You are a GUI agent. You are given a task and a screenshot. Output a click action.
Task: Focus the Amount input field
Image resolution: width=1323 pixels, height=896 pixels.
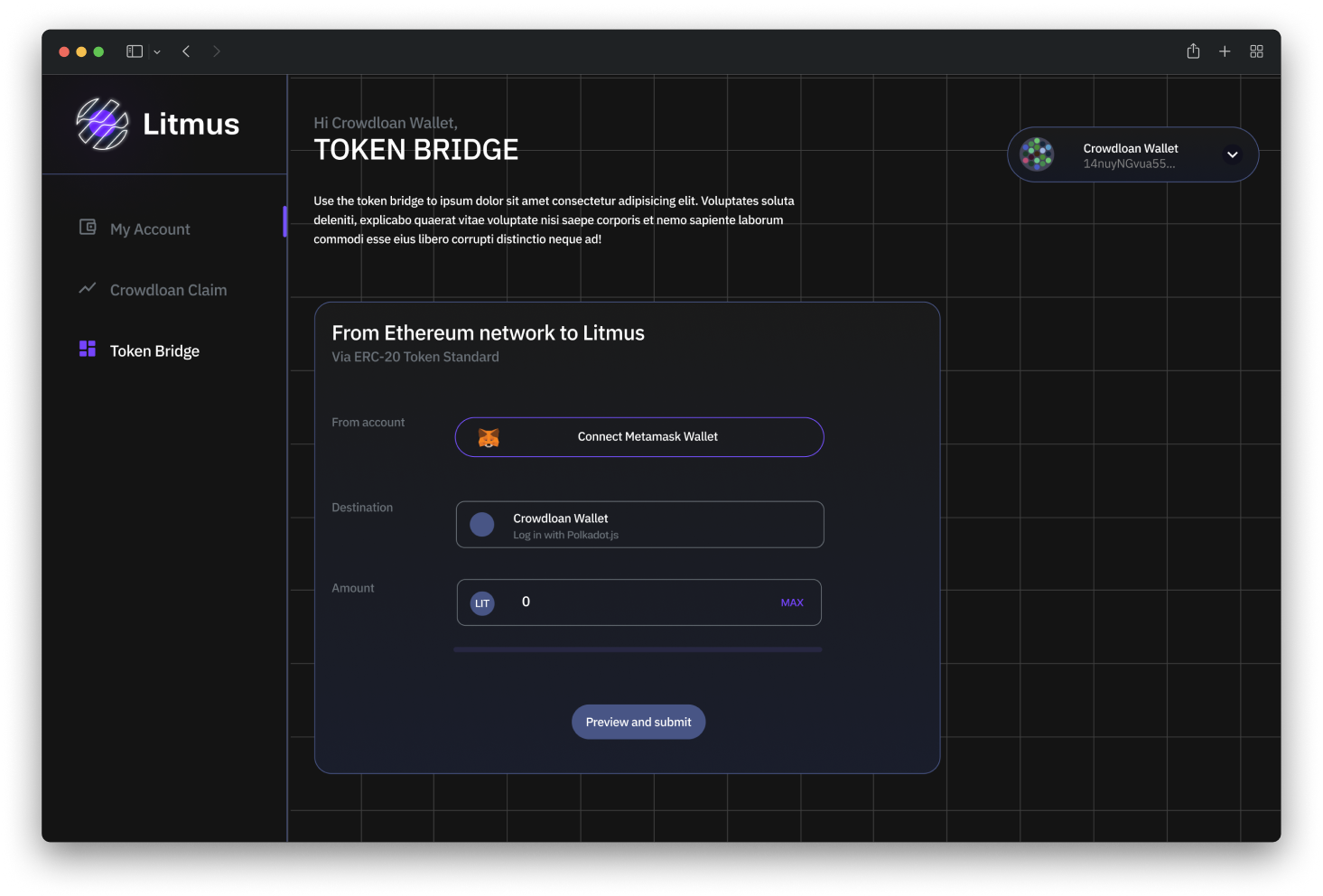(x=639, y=602)
